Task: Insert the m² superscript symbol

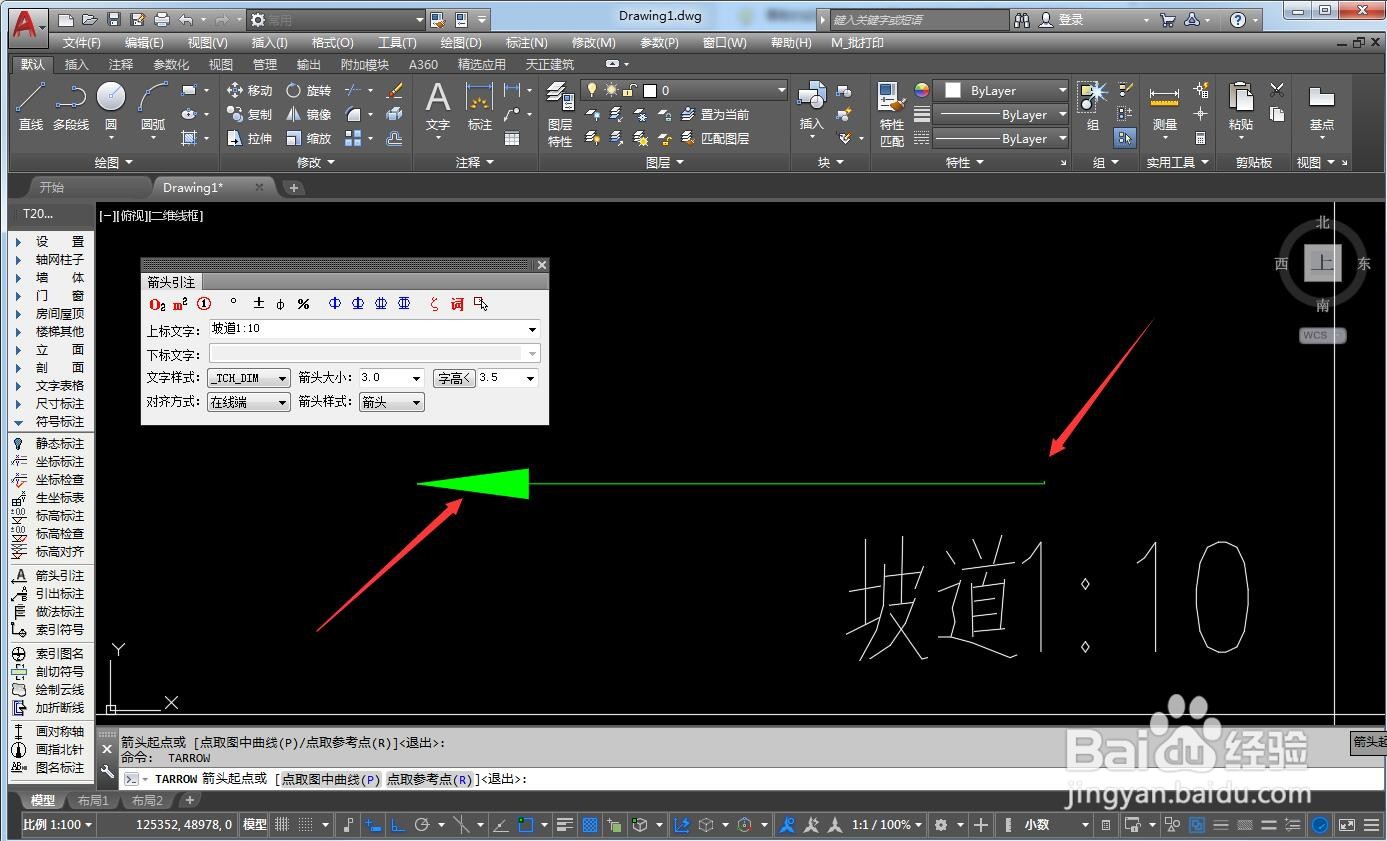Action: coord(180,304)
